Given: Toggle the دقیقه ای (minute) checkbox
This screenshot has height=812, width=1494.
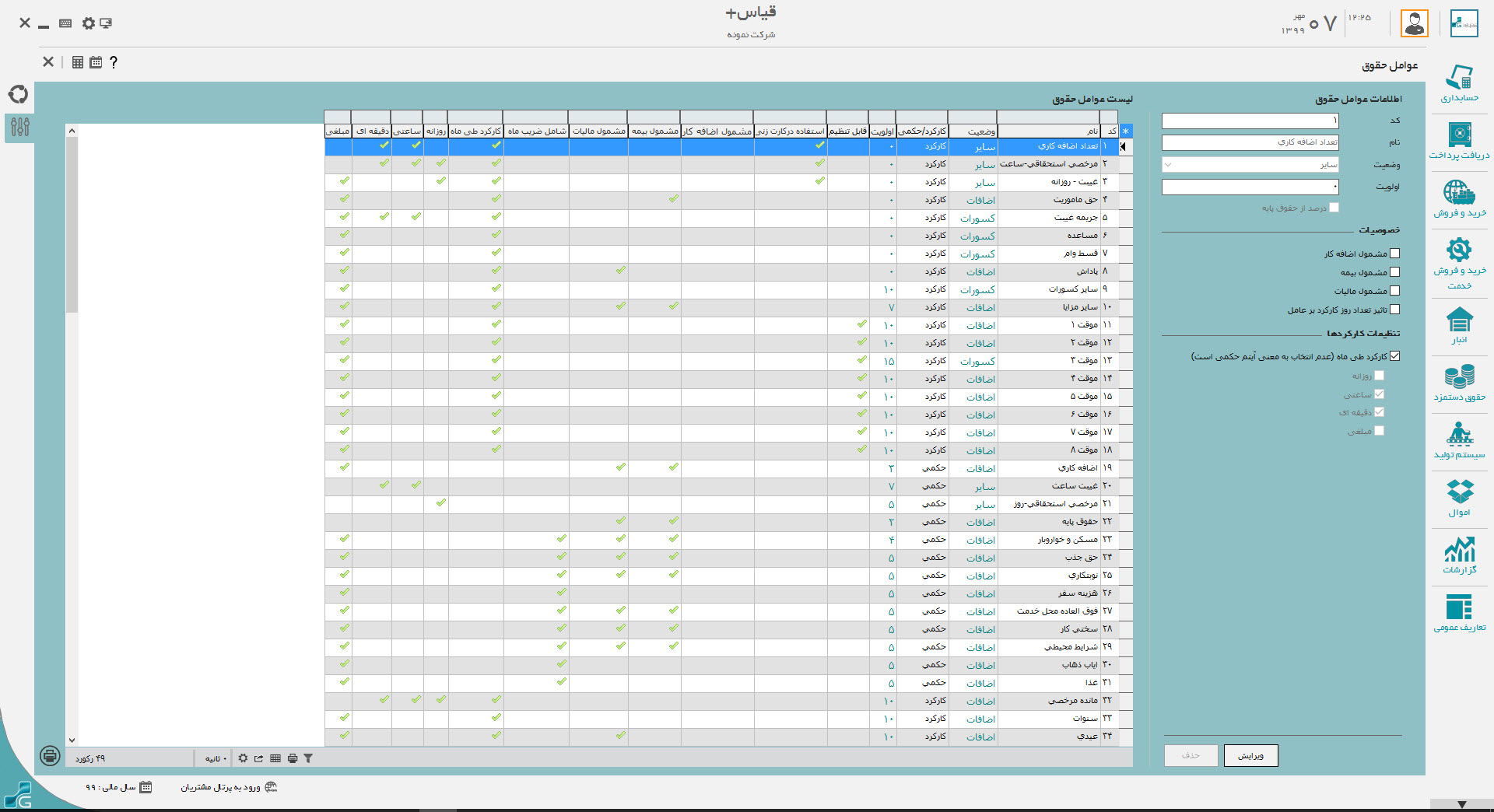Looking at the screenshot, I should tap(1380, 412).
